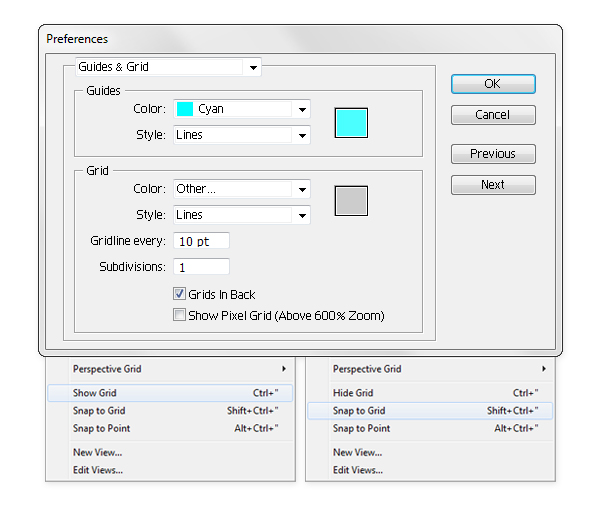Open the Grid Color Other dropdown
The width and height of the screenshot is (600, 506).
pos(242,189)
